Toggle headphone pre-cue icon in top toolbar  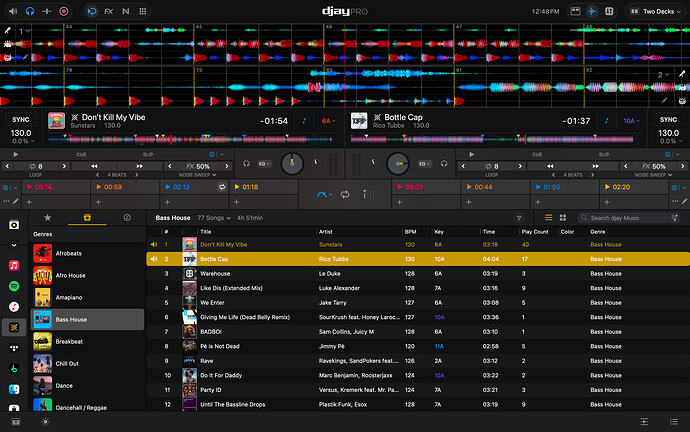pyautogui.click(x=30, y=11)
